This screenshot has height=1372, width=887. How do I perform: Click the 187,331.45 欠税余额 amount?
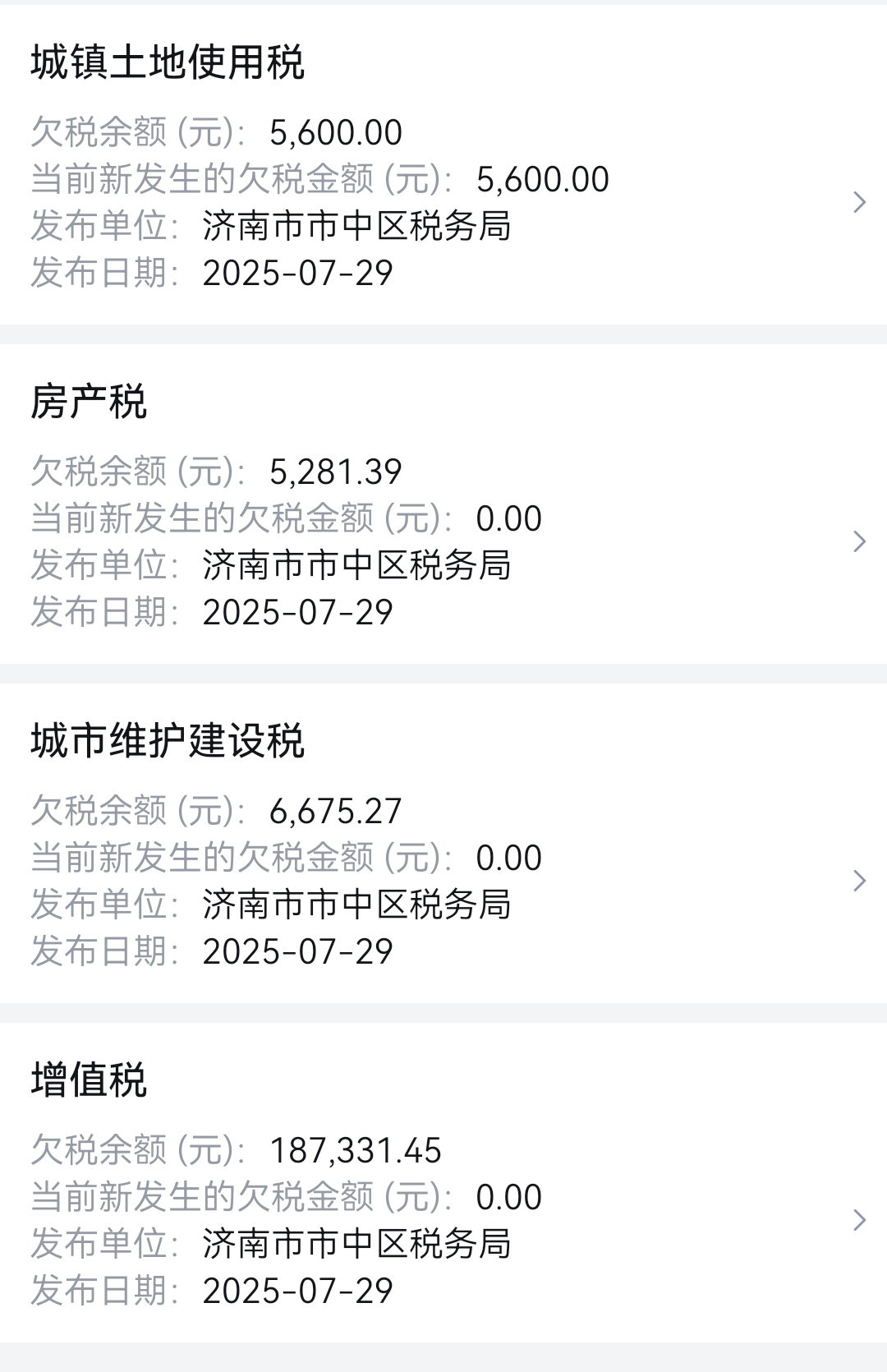(x=356, y=1150)
